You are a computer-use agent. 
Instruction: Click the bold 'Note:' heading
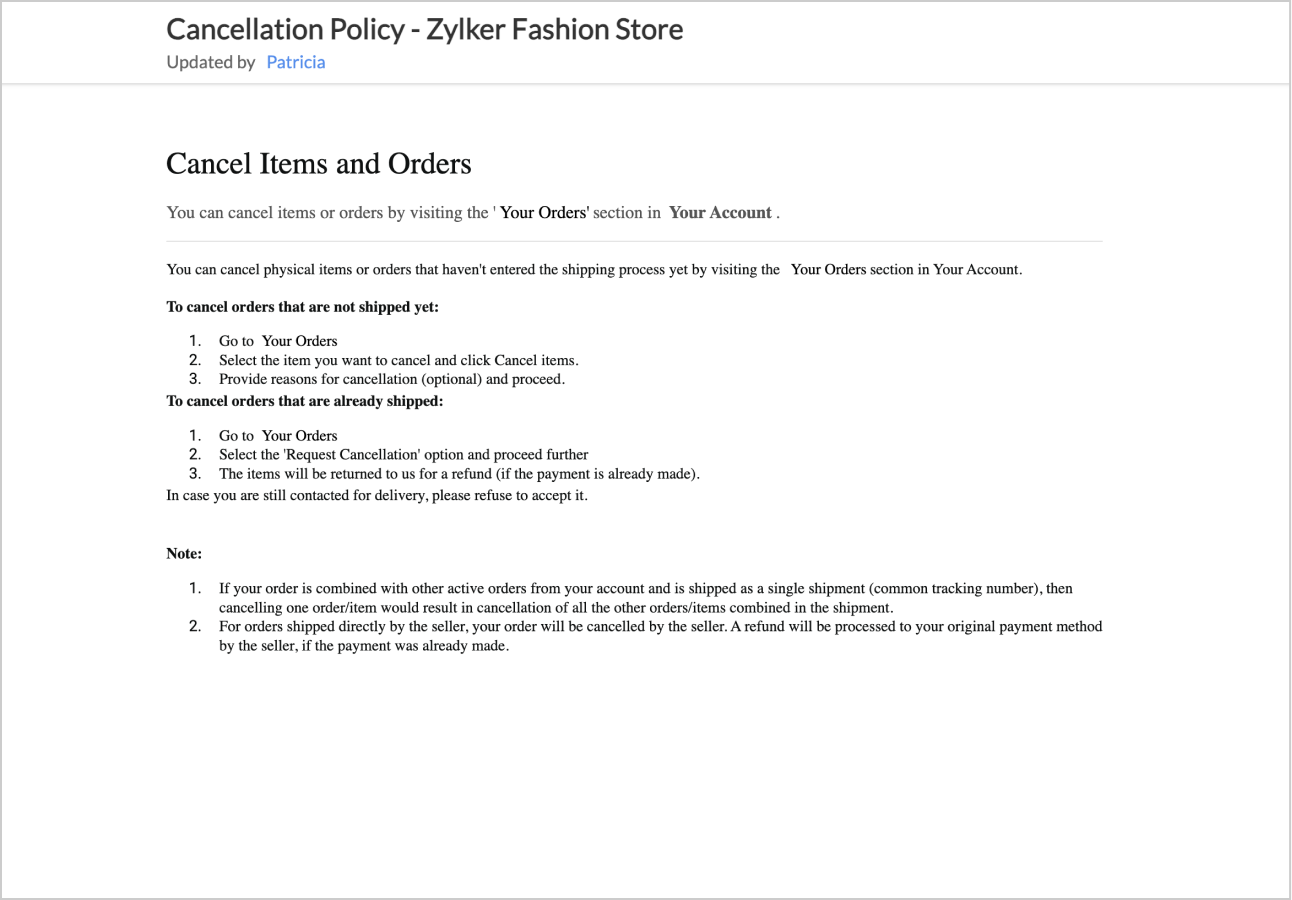[x=184, y=553]
